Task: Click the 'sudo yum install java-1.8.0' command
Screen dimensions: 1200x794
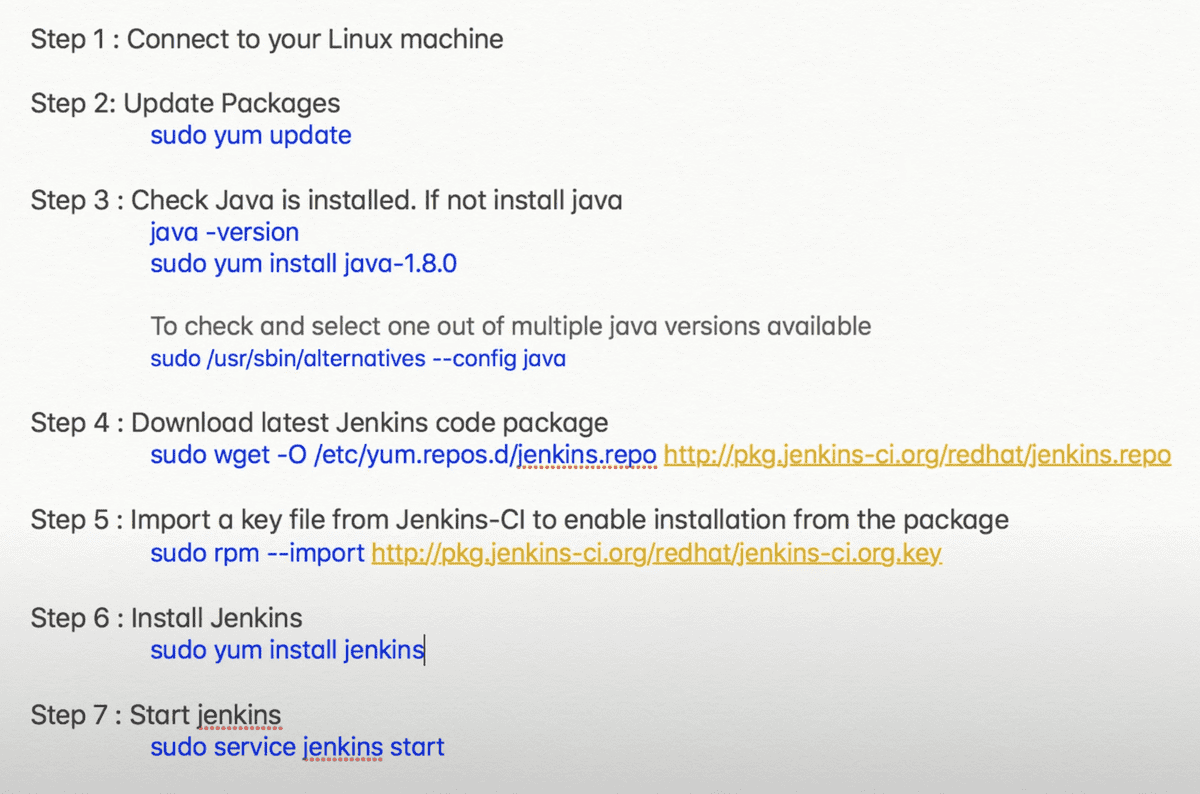Action: 304,264
